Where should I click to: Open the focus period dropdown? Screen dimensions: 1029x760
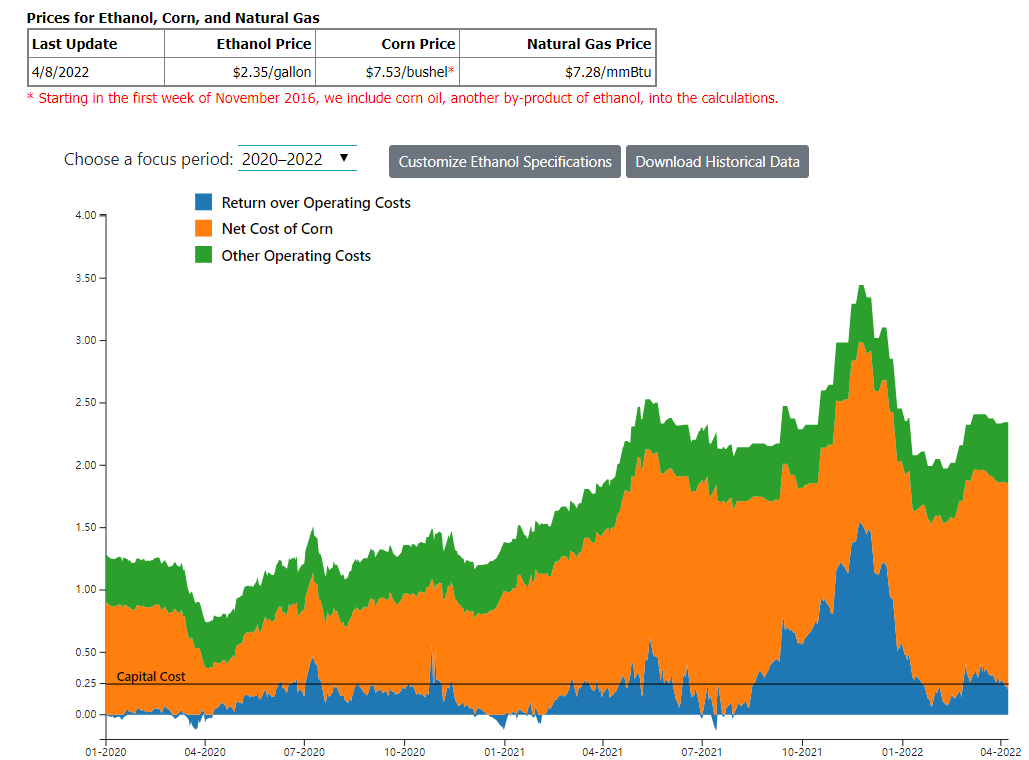point(297,159)
